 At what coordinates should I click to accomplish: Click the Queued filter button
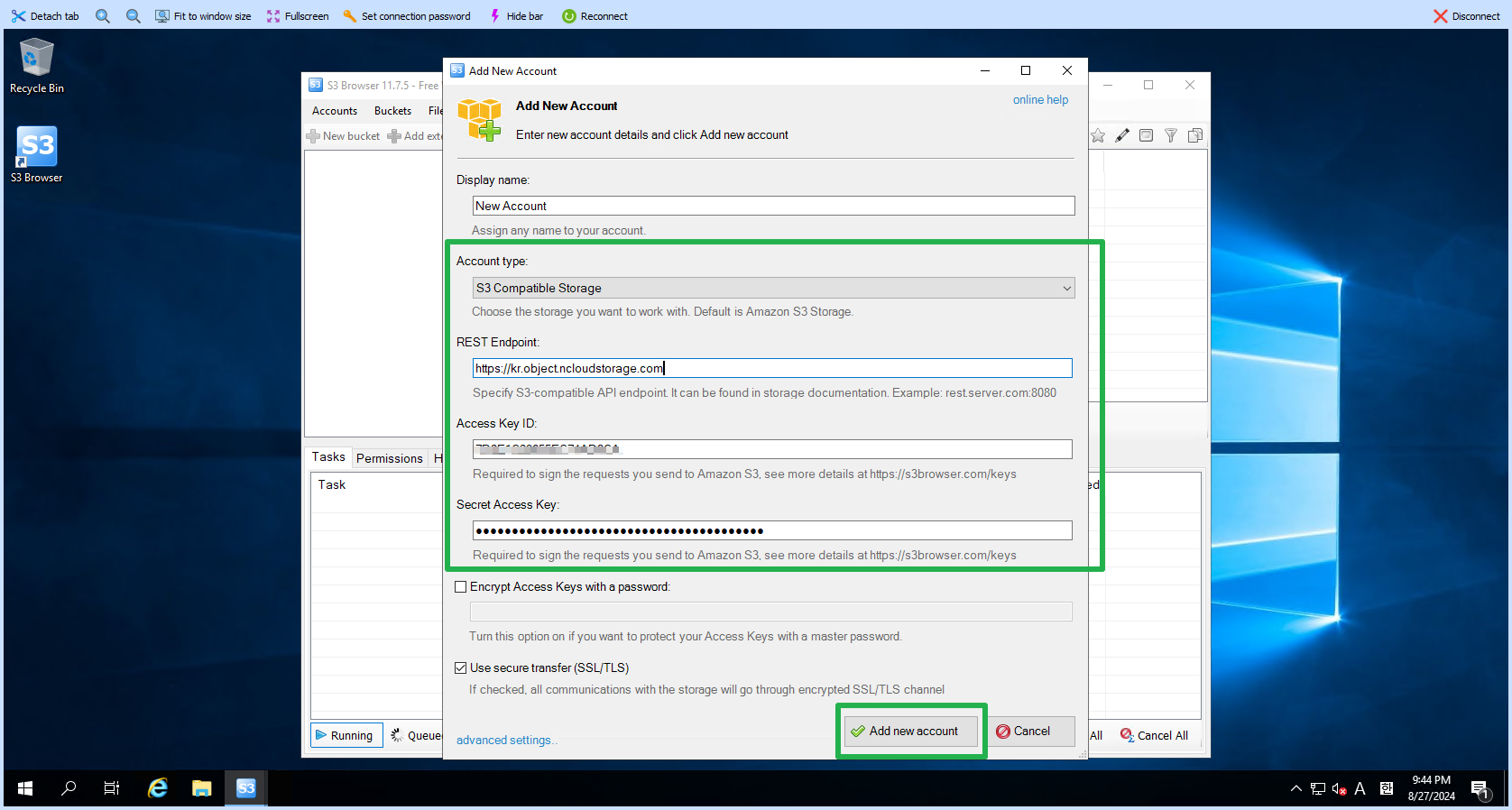(x=416, y=735)
